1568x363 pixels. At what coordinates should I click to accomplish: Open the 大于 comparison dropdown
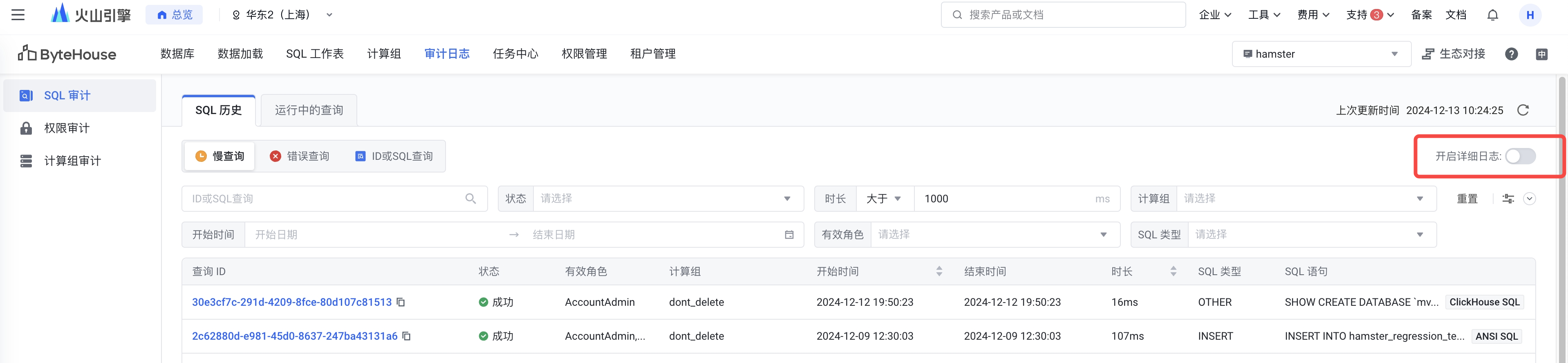(x=885, y=199)
